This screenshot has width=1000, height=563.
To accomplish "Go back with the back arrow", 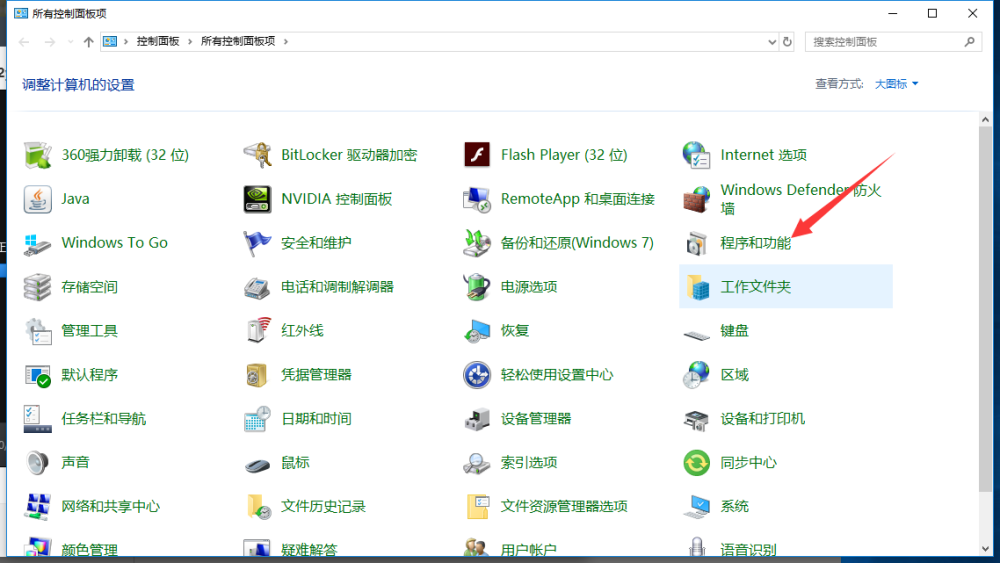I will tap(24, 42).
